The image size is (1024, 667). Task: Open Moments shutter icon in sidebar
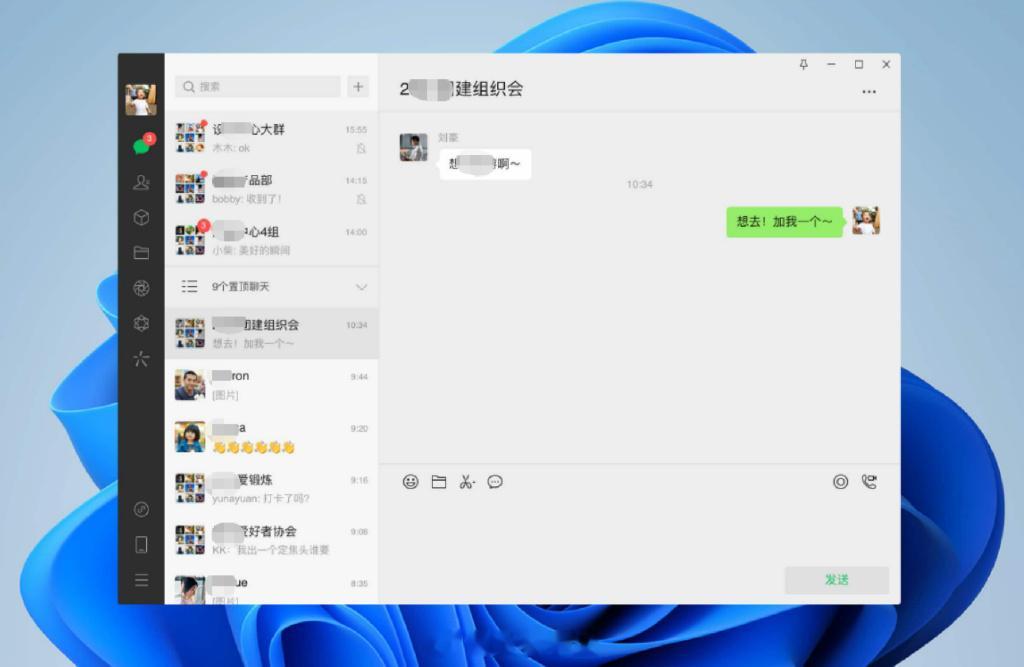click(141, 288)
